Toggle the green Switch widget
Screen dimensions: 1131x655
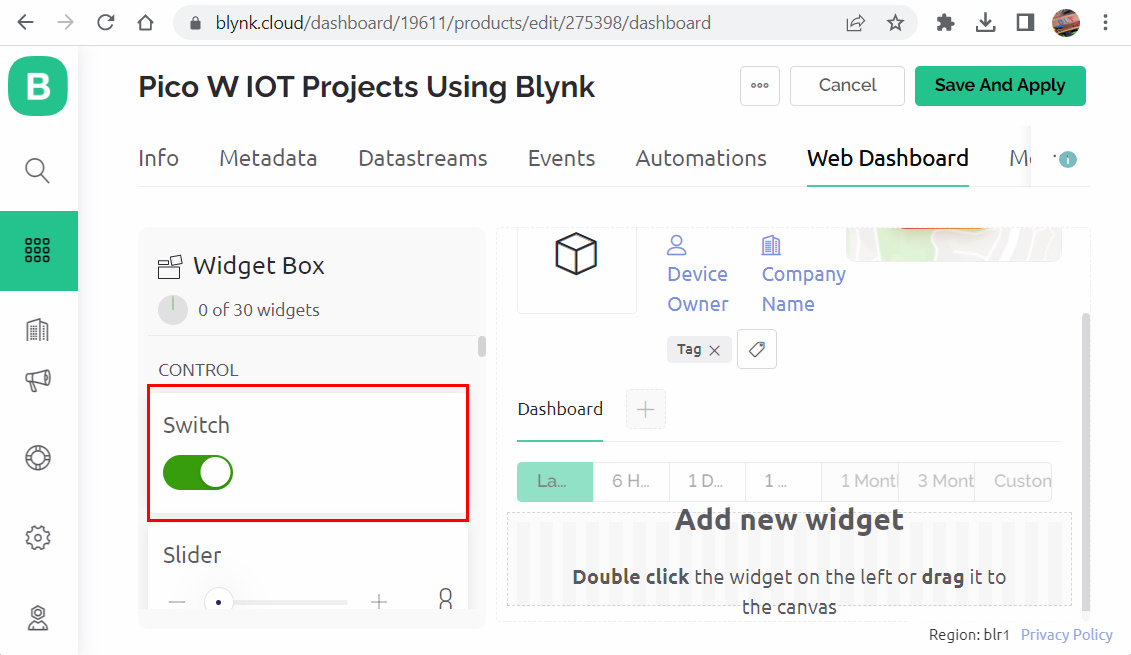tap(198, 473)
